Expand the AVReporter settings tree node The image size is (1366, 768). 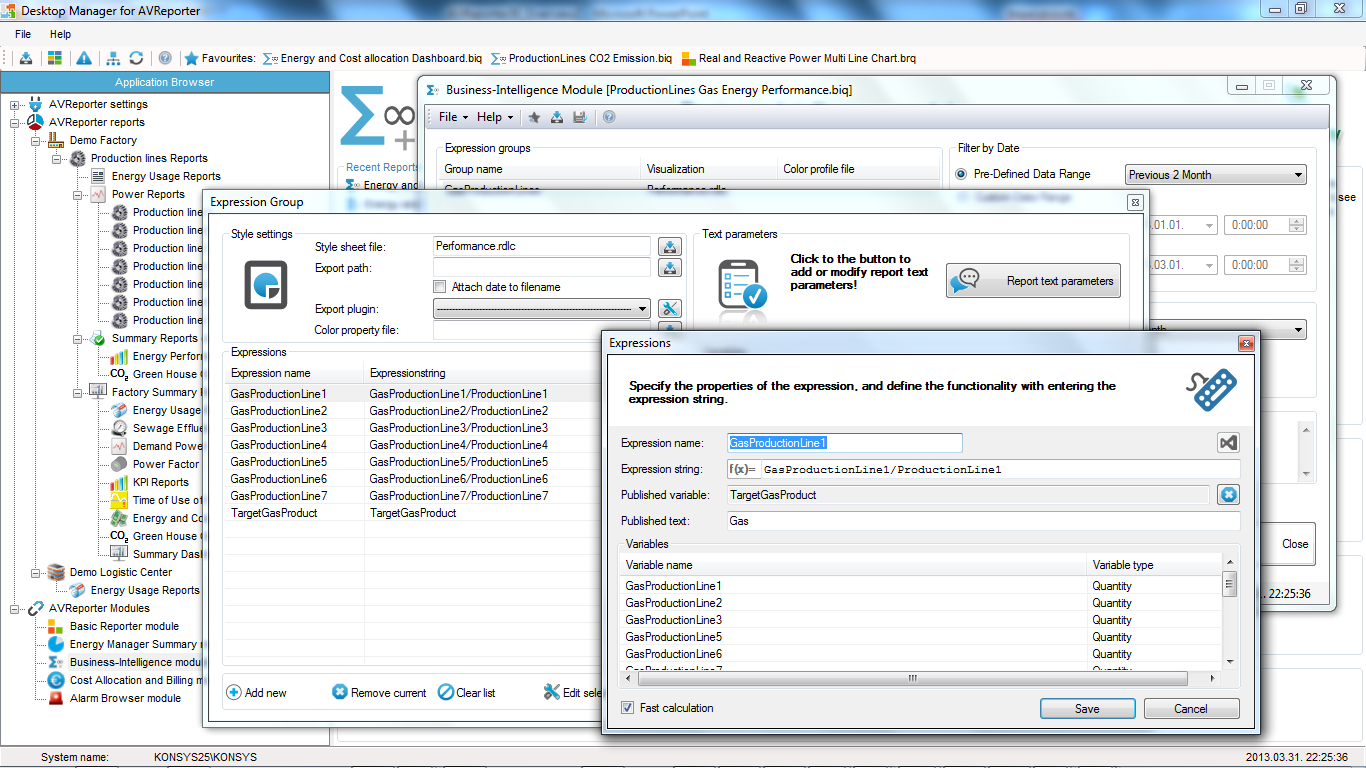pyautogui.click(x=15, y=105)
